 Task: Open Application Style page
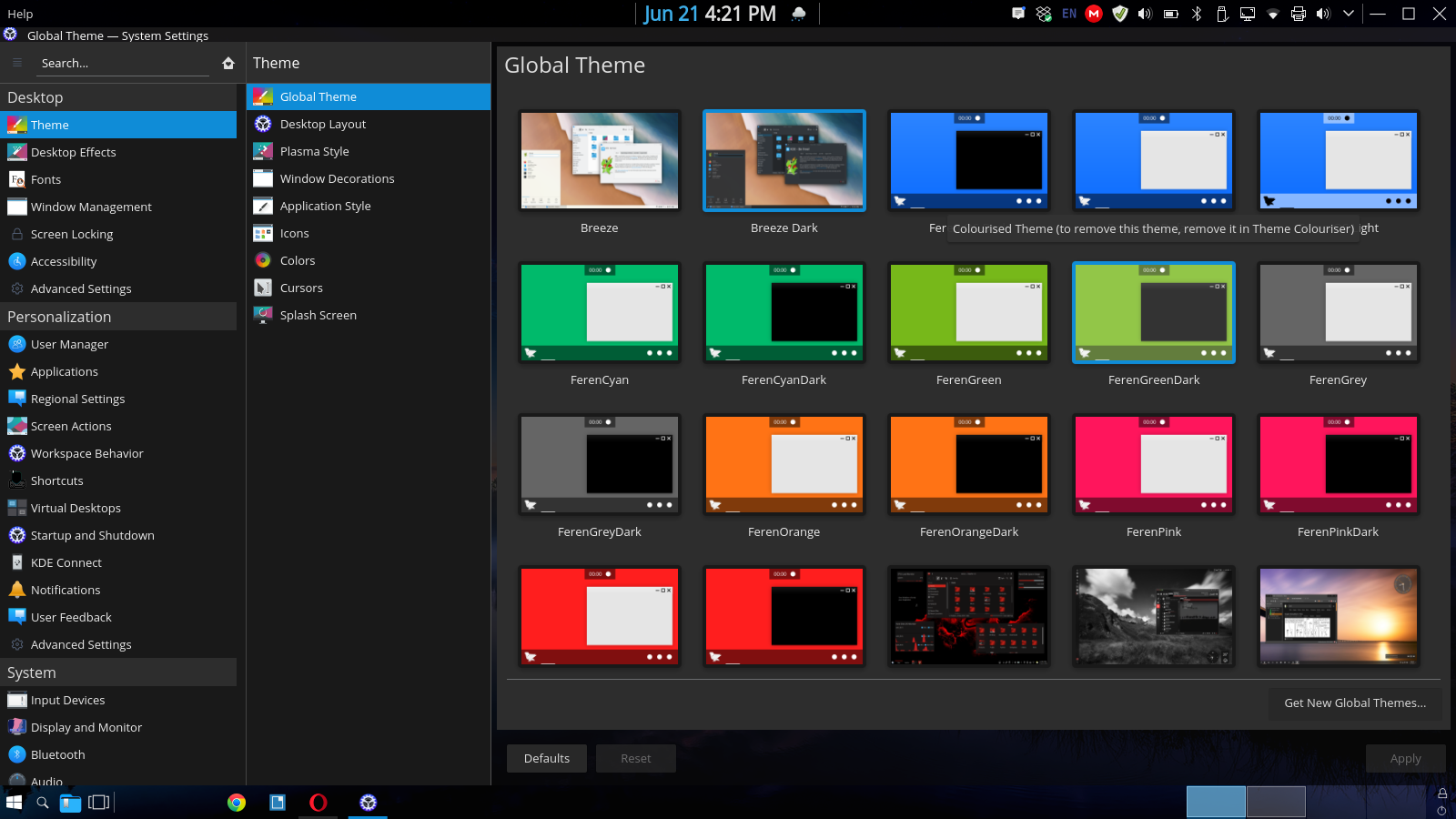point(369,206)
